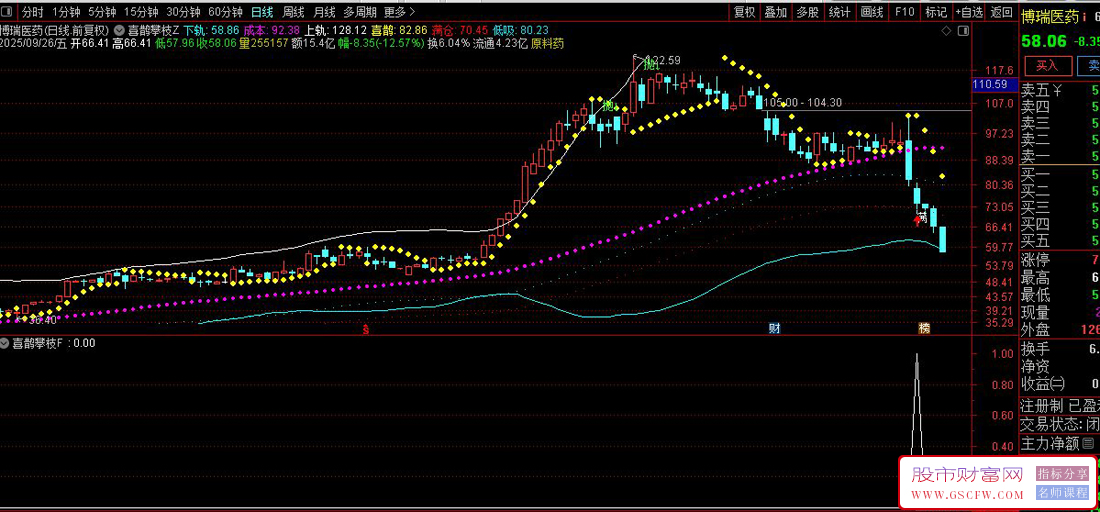This screenshot has height=512, width=1100.
Task: Select the 60分钟 period
Action: coord(225,12)
